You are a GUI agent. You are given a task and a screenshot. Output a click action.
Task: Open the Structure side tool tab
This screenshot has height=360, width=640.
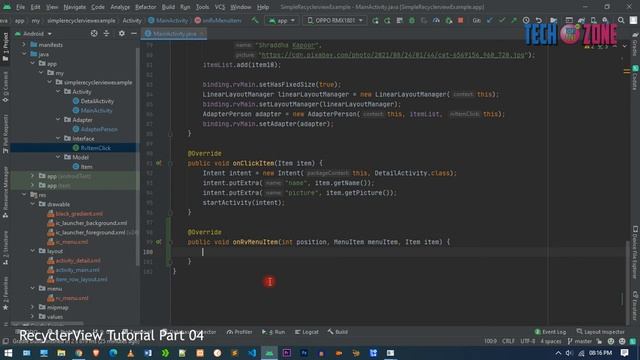click(5, 248)
